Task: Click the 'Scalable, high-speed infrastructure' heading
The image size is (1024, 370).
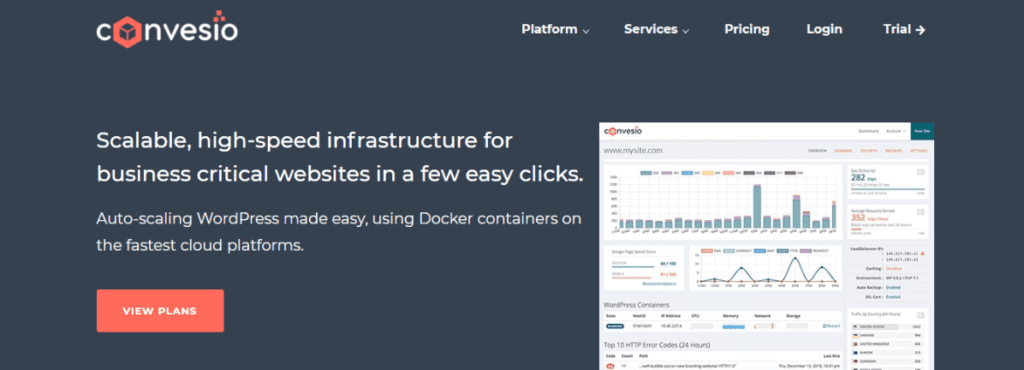Action: click(x=340, y=157)
